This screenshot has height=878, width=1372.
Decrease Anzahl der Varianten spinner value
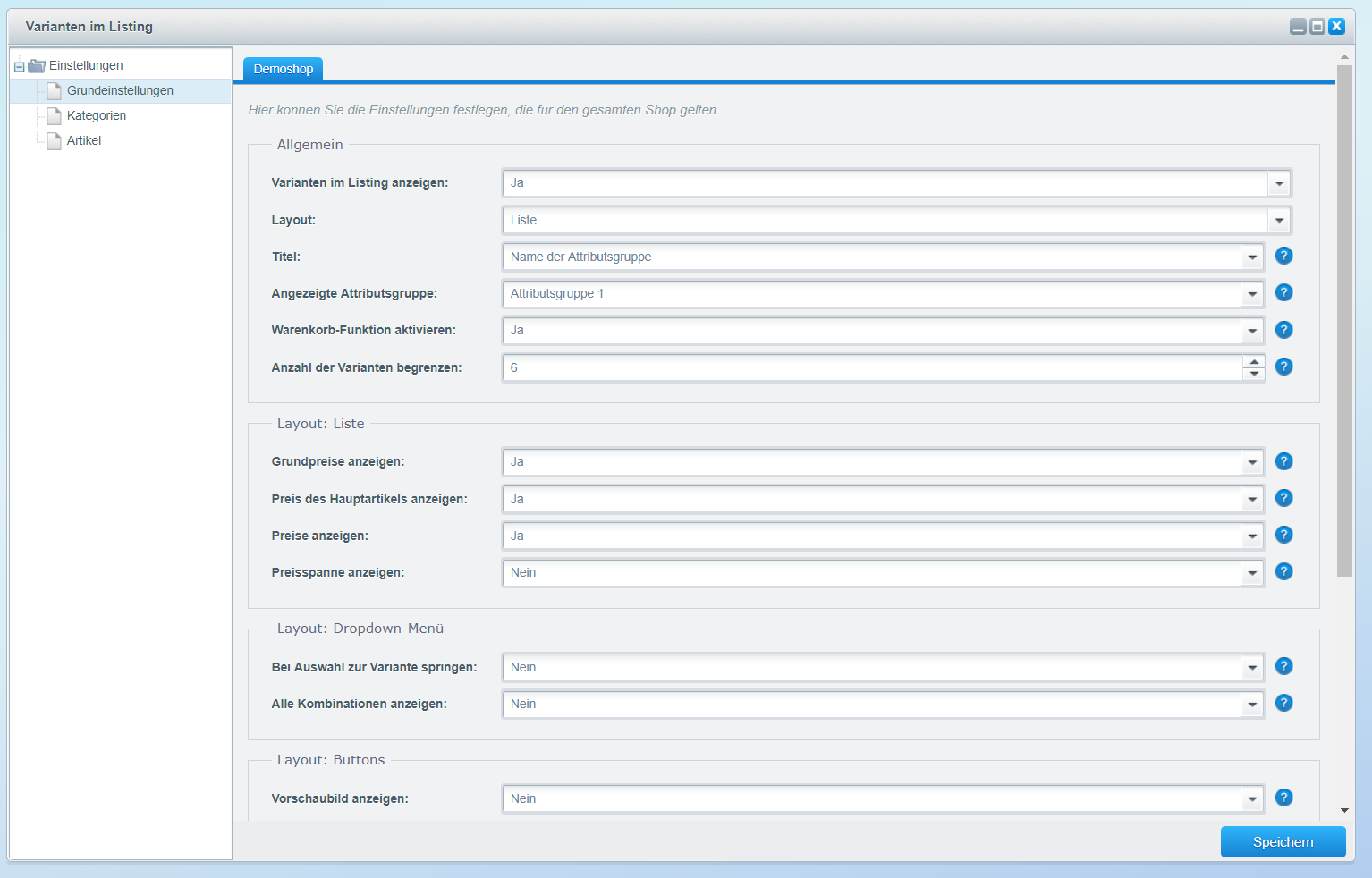[x=1254, y=374]
